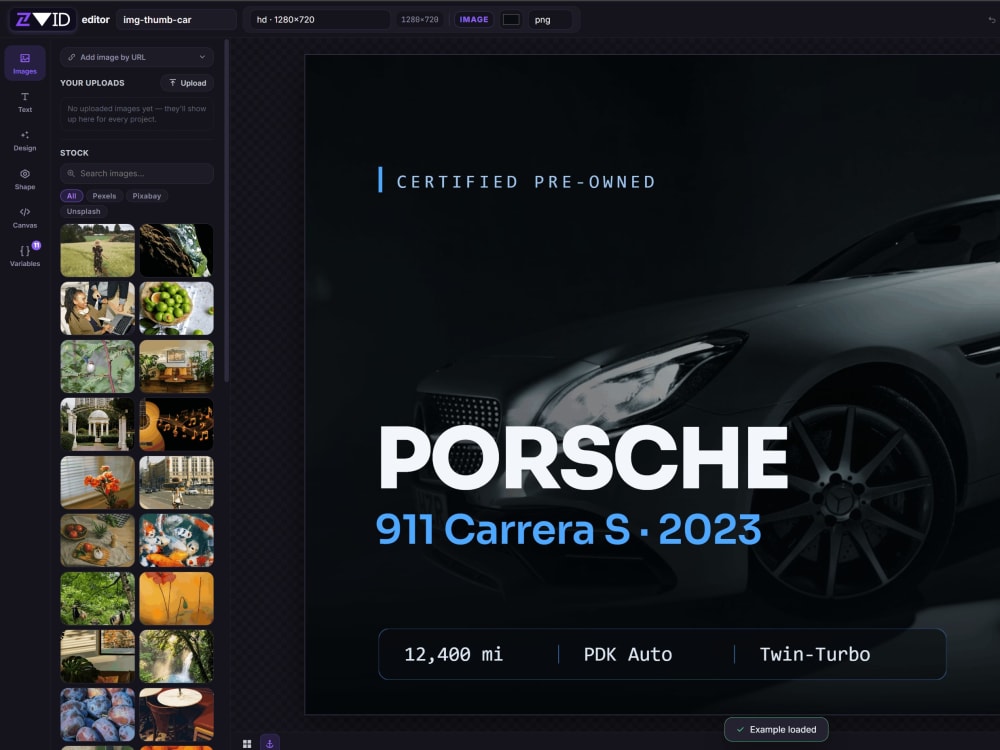Pick the koi fish thumbnail

click(177, 540)
